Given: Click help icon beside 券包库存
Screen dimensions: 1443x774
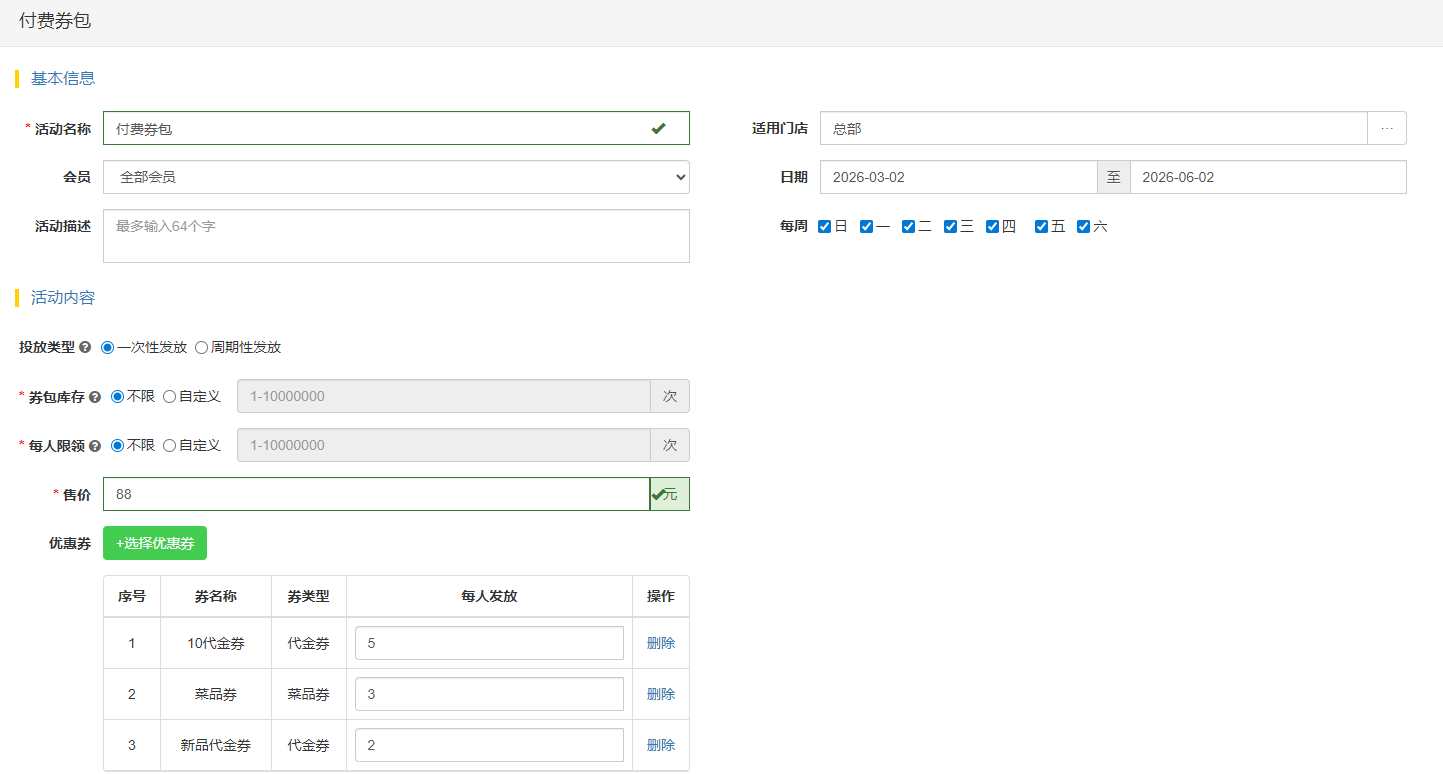Looking at the screenshot, I should 95,397.
